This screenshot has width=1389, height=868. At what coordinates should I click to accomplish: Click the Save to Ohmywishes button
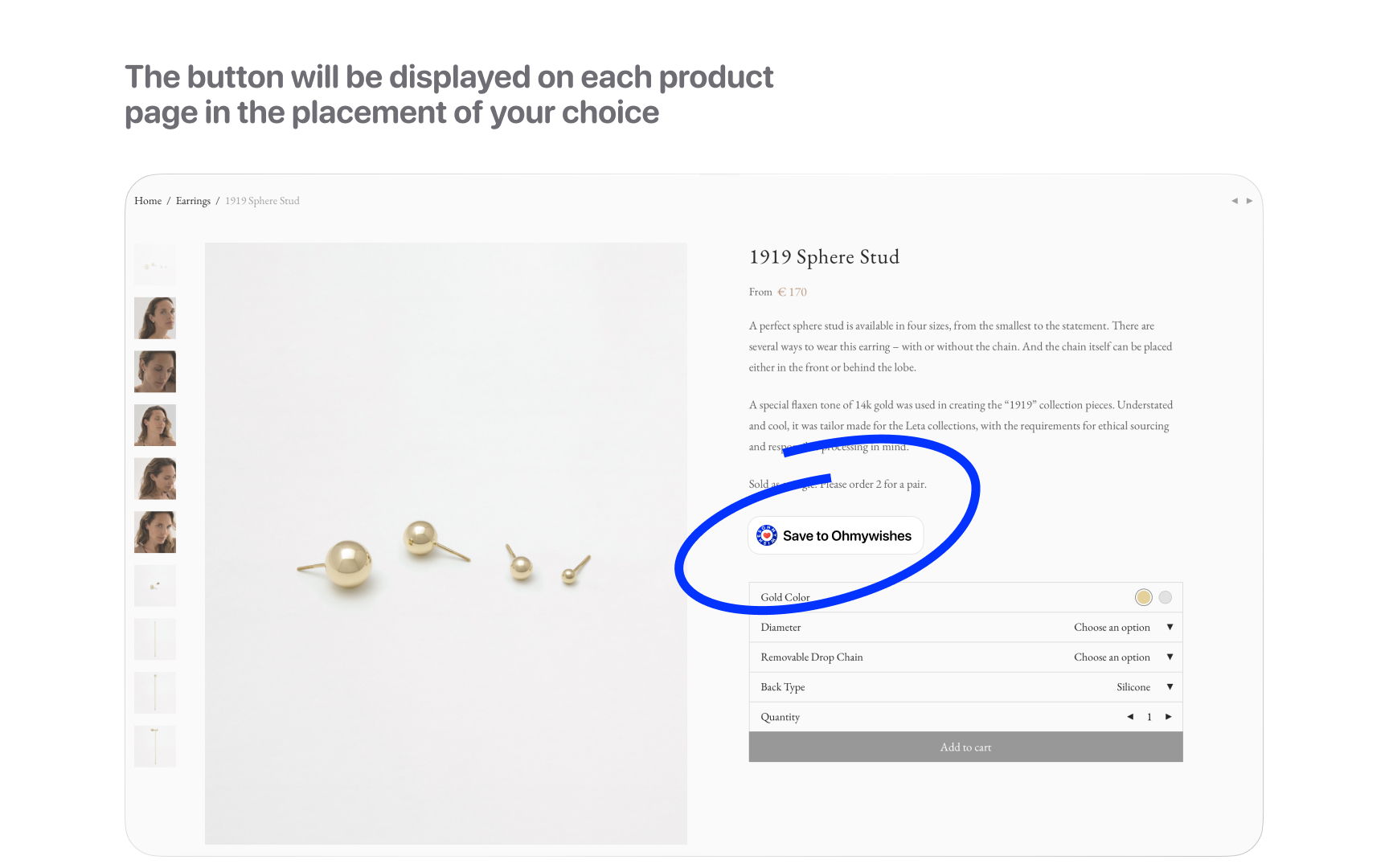coord(835,535)
